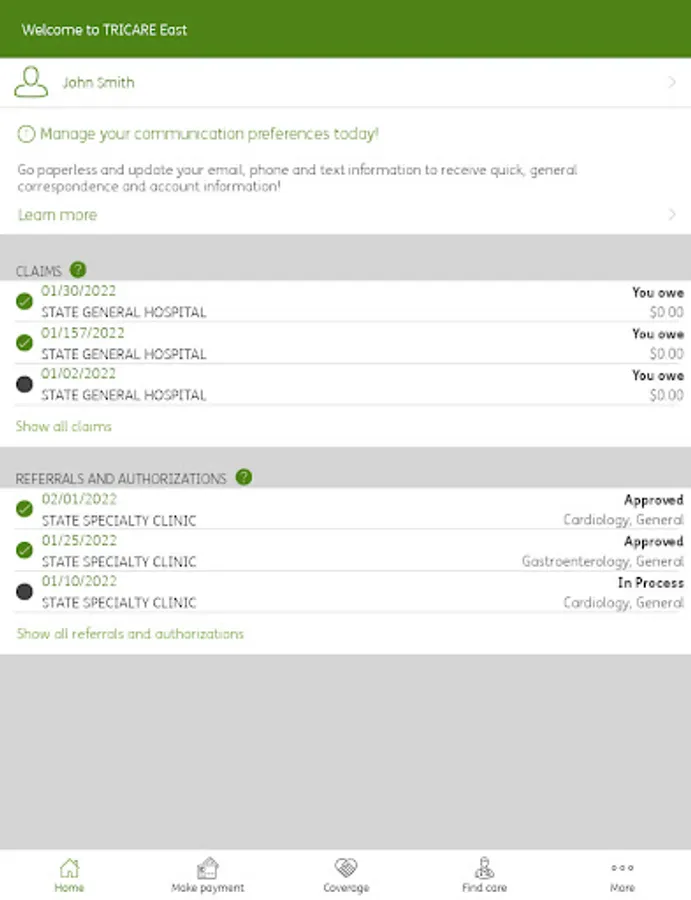This screenshot has height=900, width=691.
Task: Select green check on 01/30/2022 claim
Action: (25, 301)
